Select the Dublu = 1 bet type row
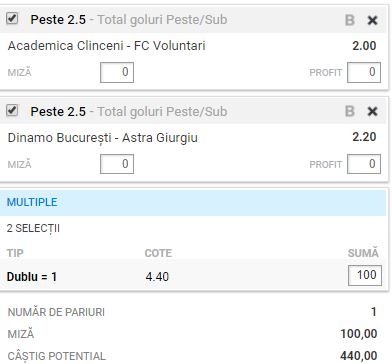This screenshot has width=392, height=364. pos(193,276)
